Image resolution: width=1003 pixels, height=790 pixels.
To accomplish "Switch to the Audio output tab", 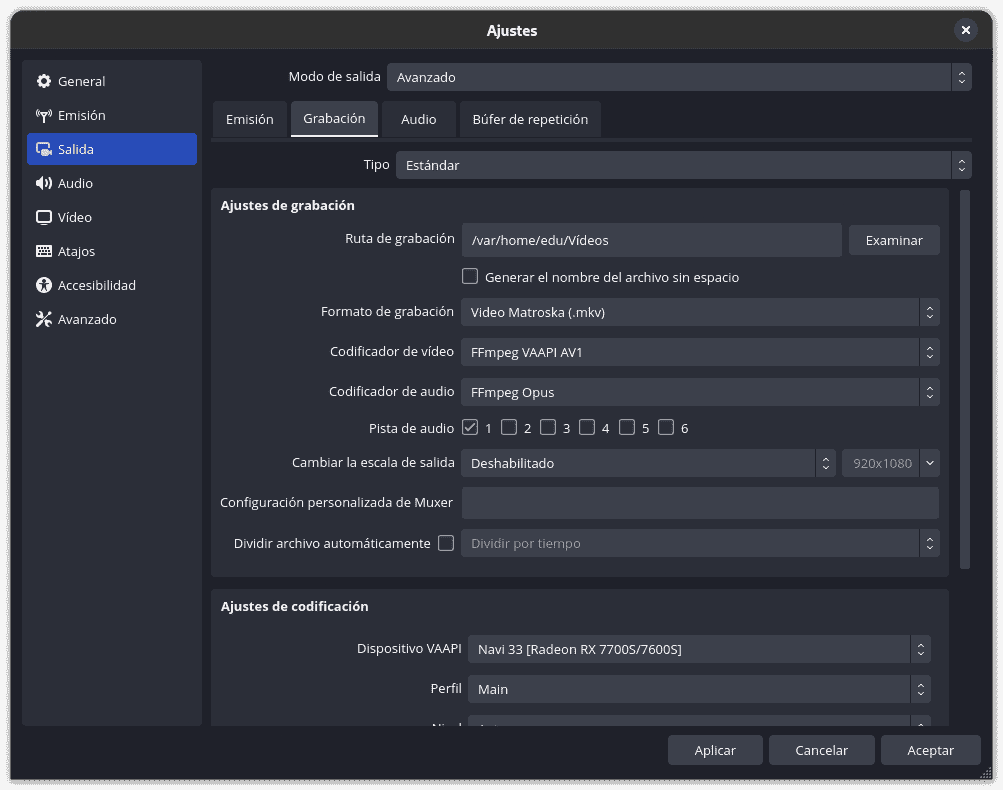I will point(418,119).
